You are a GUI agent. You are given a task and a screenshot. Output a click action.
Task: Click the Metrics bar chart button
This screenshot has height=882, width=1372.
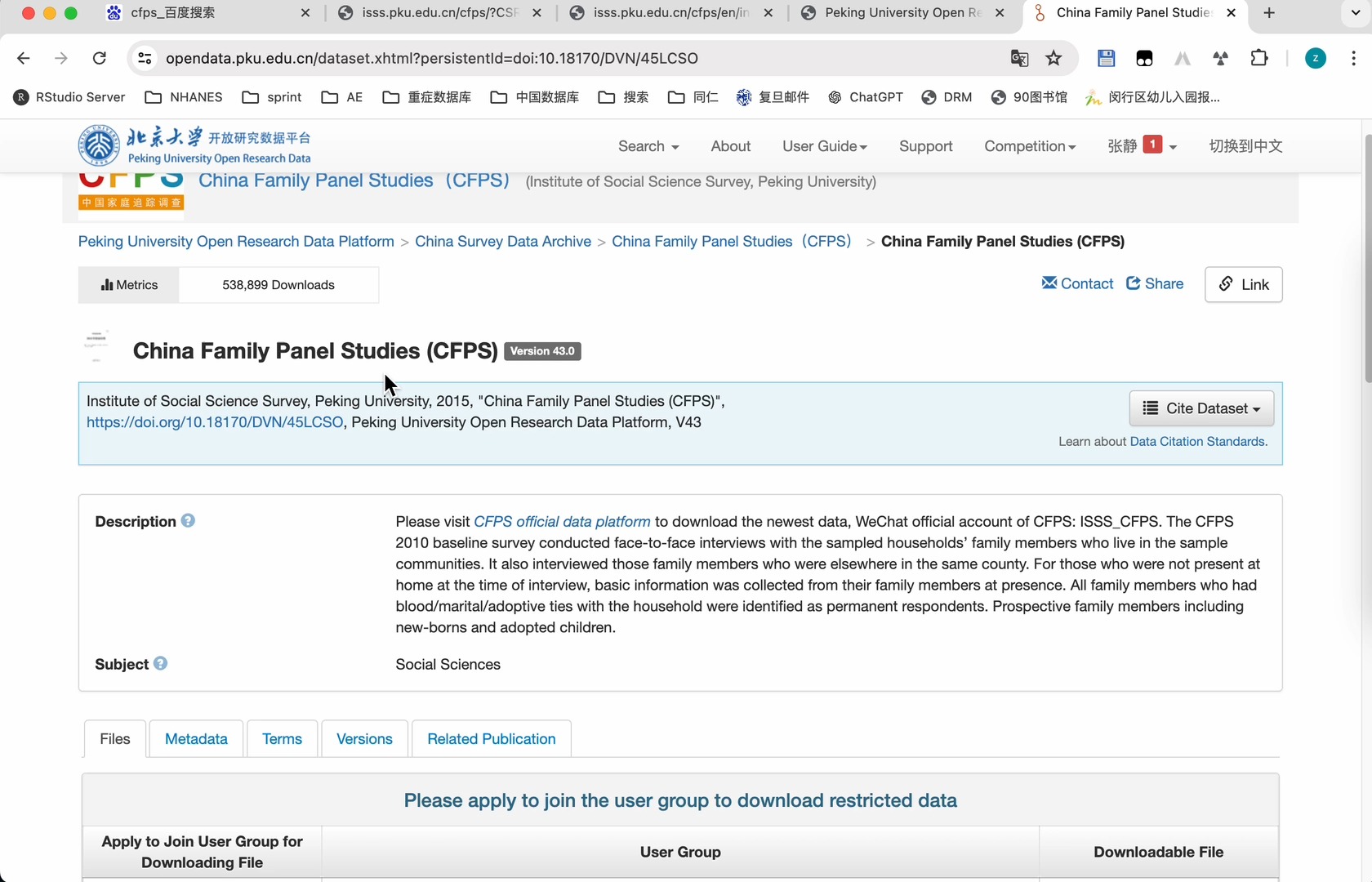(129, 285)
